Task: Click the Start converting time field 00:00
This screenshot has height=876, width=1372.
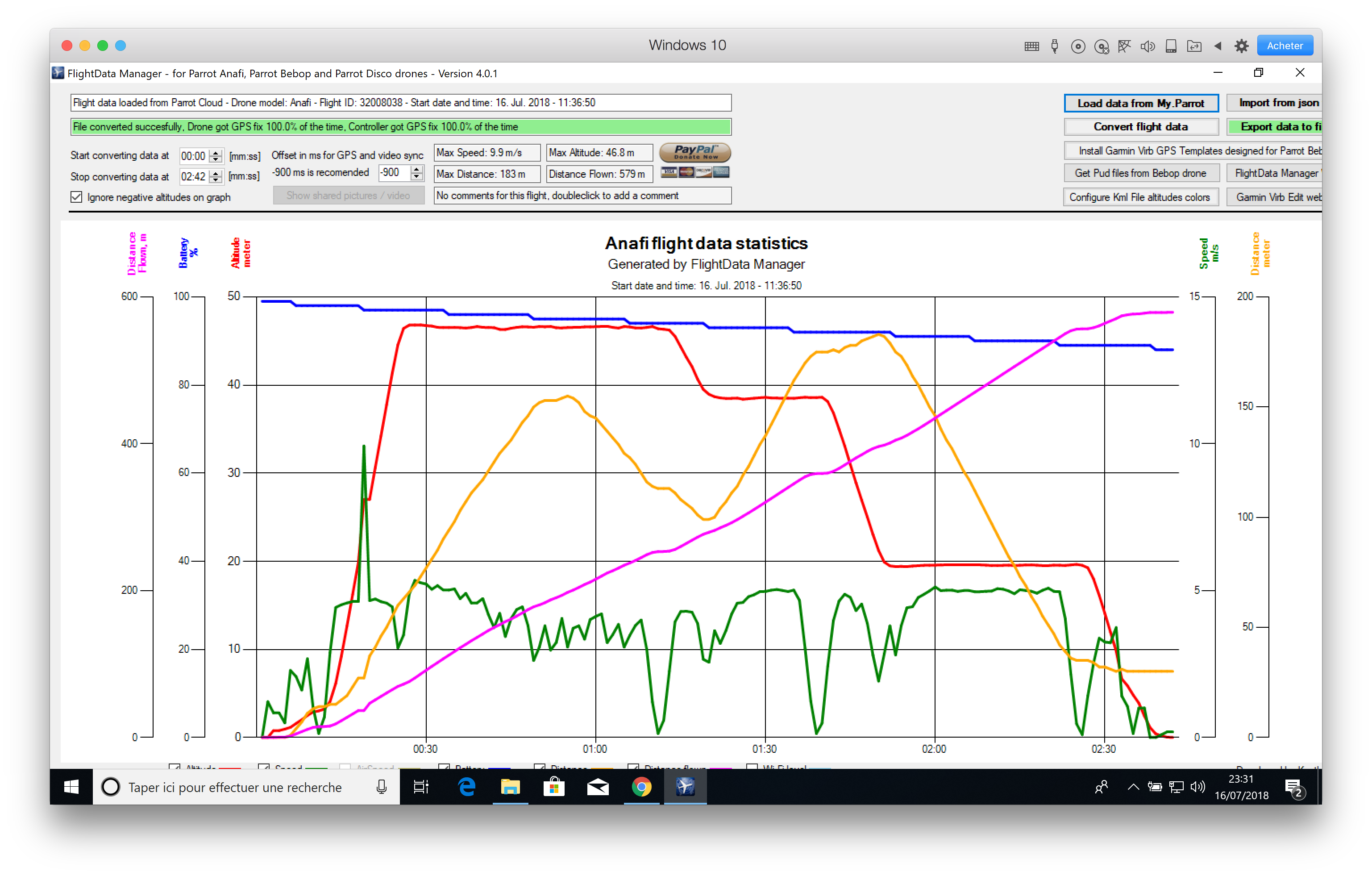Action: pos(194,156)
